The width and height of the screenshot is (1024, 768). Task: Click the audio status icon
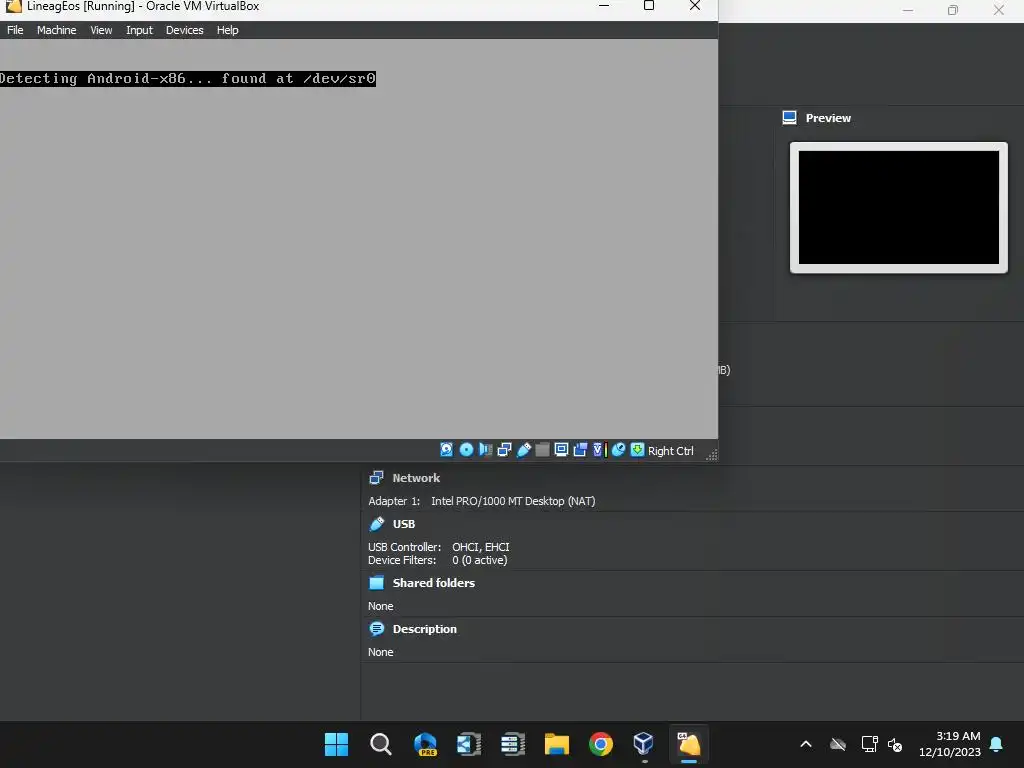coord(485,450)
